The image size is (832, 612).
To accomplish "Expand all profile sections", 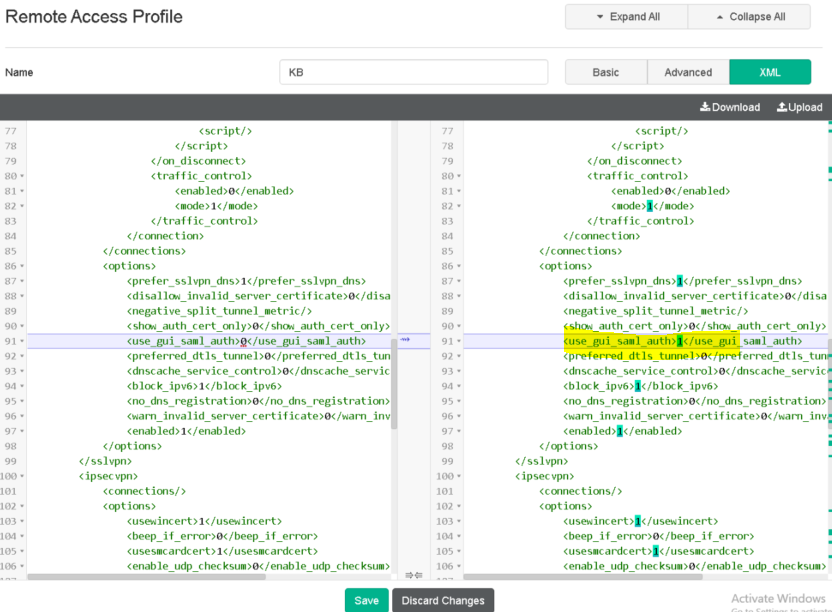I will [626, 17].
